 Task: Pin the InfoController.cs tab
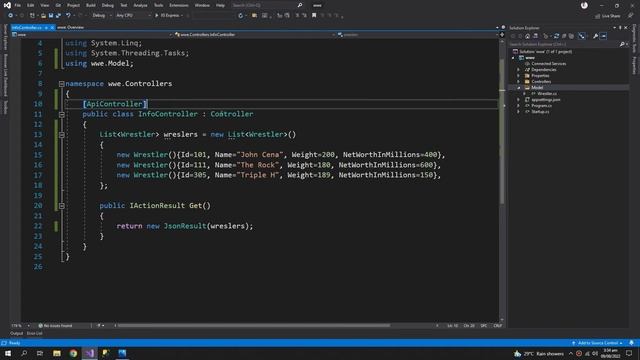[46, 27]
